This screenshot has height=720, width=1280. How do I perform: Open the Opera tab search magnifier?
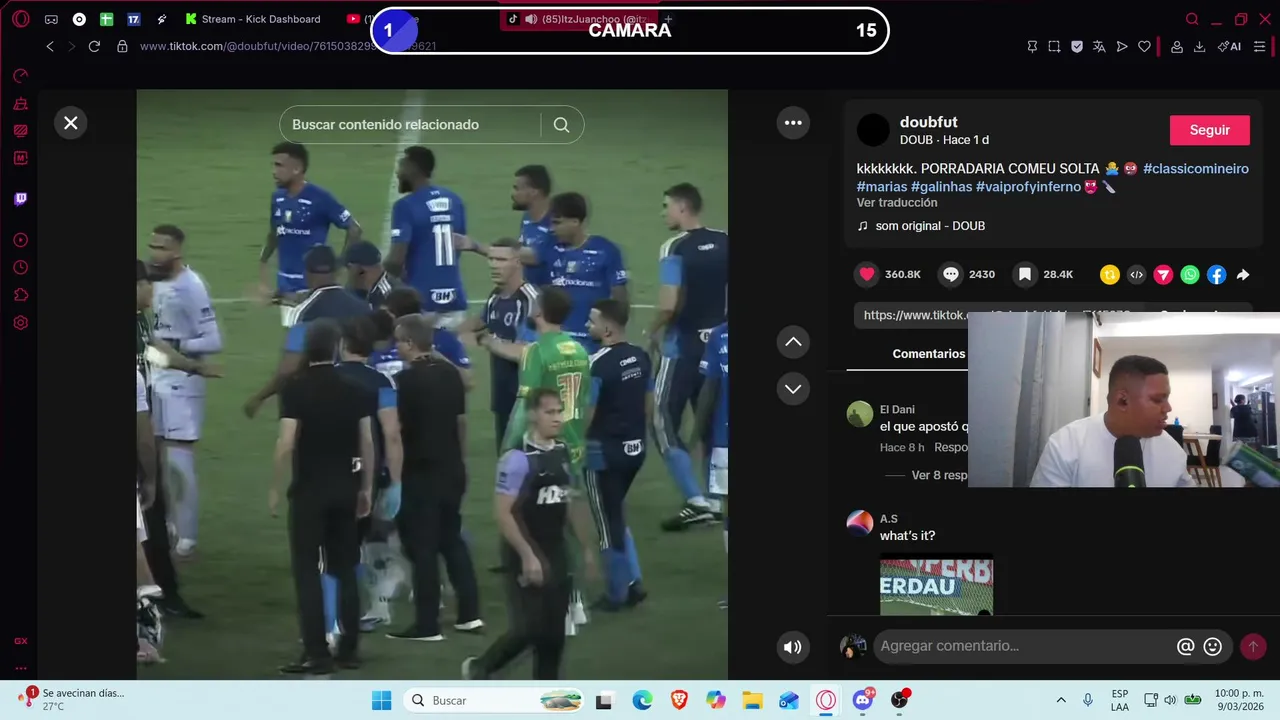click(x=1192, y=19)
